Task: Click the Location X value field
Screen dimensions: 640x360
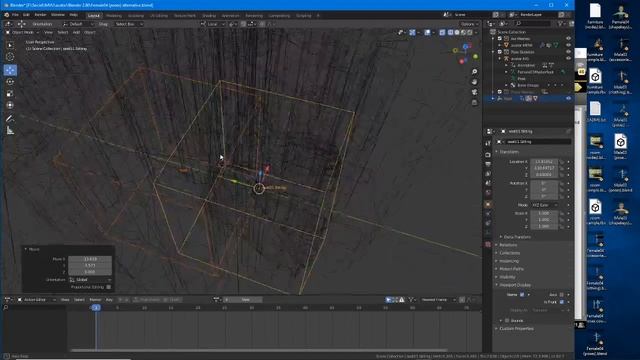Action: pos(544,162)
